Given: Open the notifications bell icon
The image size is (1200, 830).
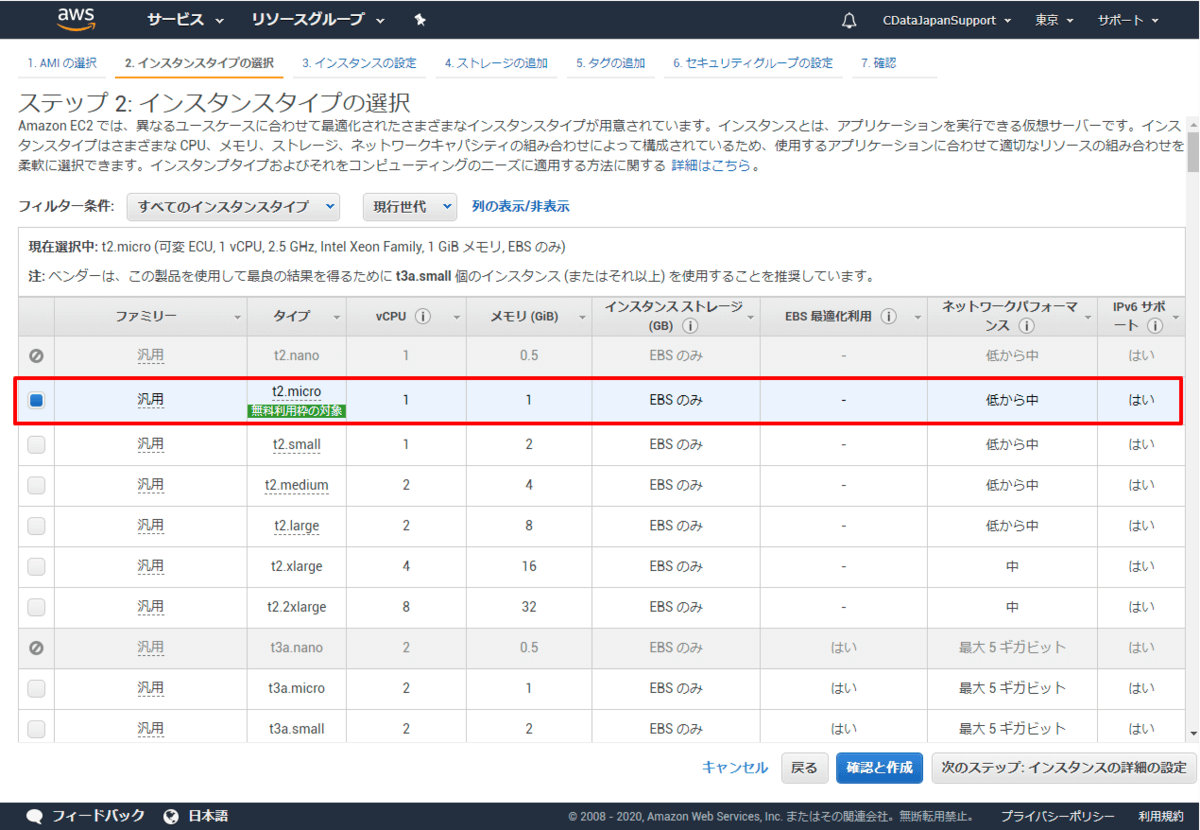Looking at the screenshot, I should click(x=849, y=20).
